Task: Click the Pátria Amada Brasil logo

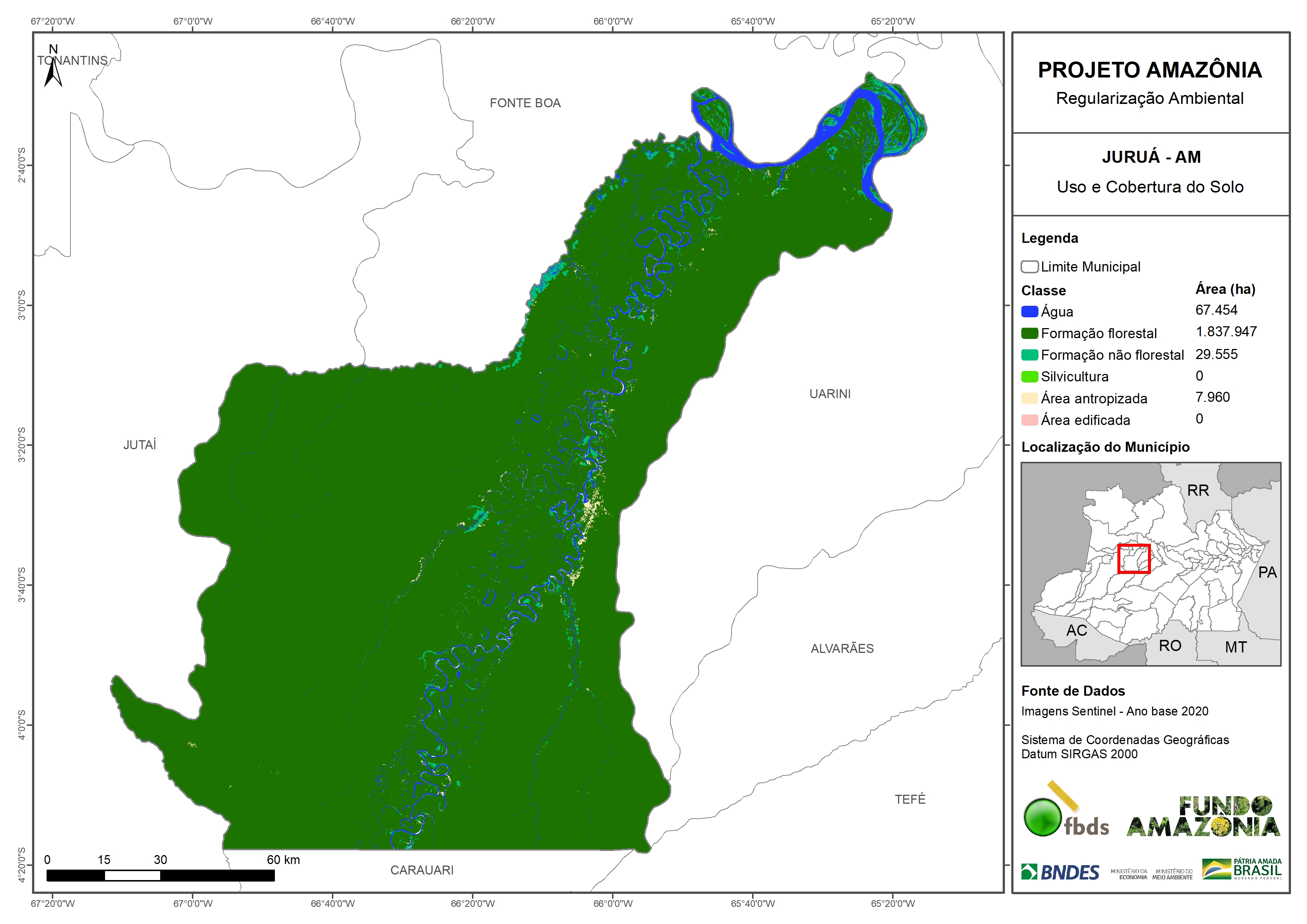Action: 1242,869
